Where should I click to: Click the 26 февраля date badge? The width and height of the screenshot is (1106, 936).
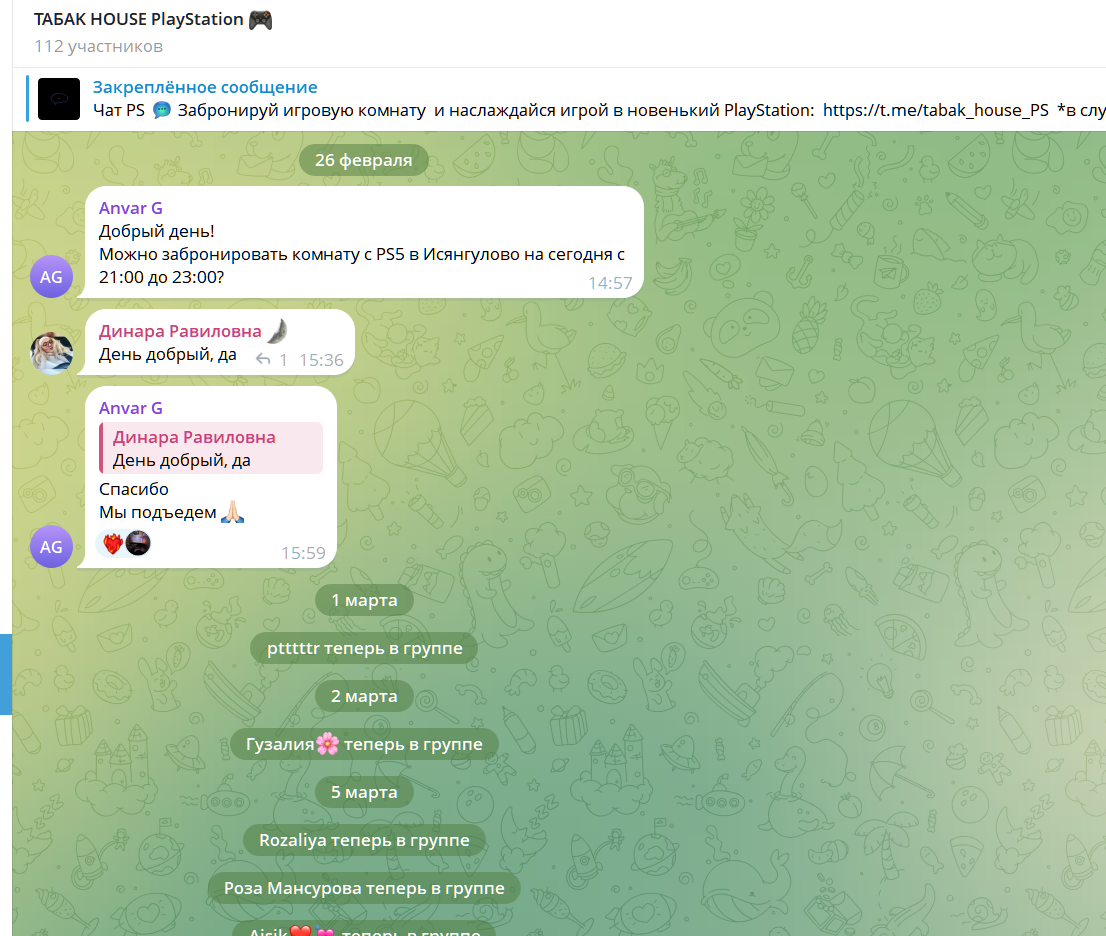point(364,160)
